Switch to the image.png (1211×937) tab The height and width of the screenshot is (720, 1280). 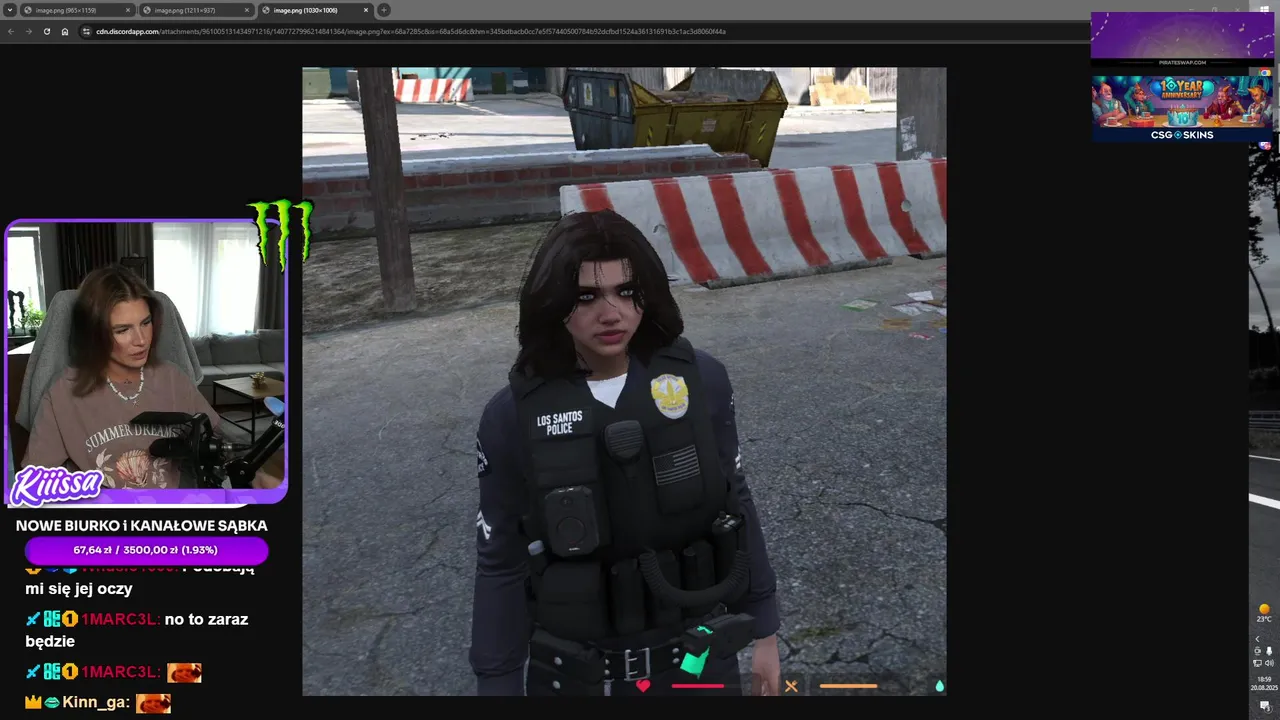(196, 10)
